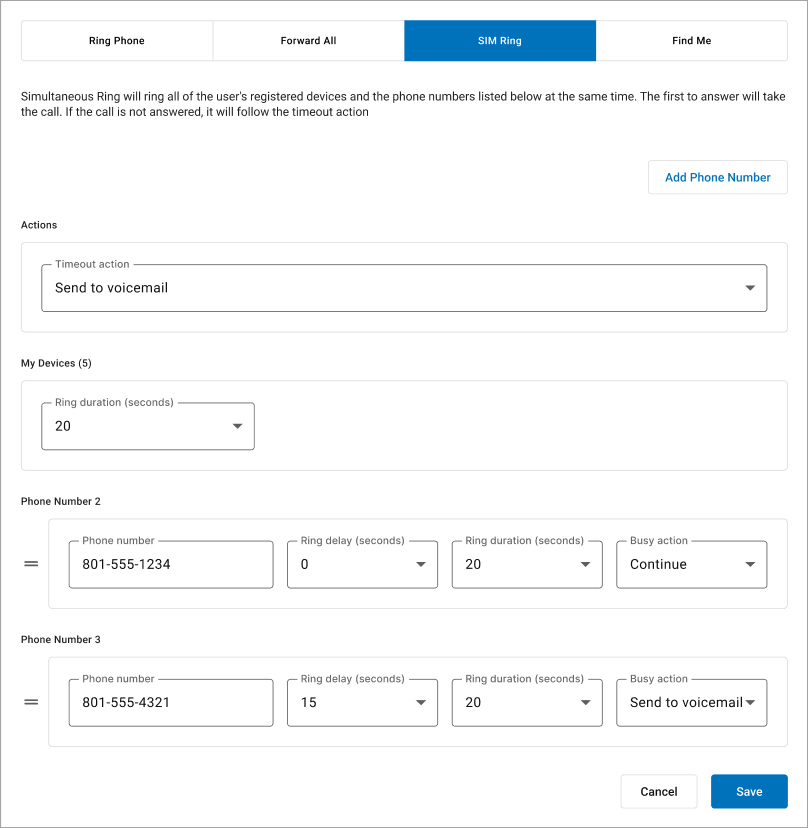Expand Ring duration dropdown for Phone Number 3

tap(527, 702)
